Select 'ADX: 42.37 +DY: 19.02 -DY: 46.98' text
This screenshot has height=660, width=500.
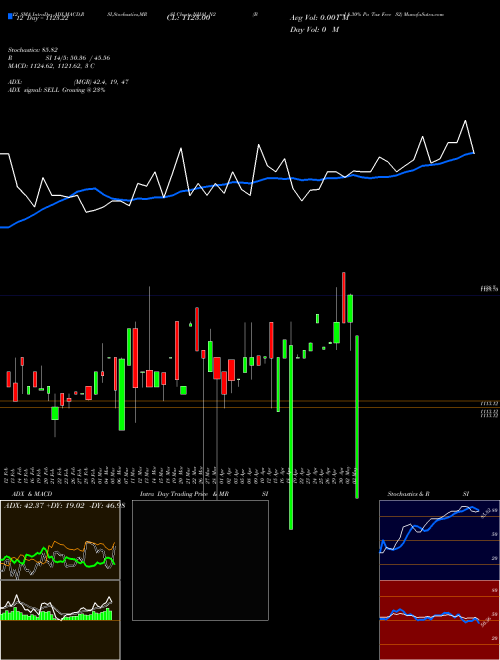[64, 505]
